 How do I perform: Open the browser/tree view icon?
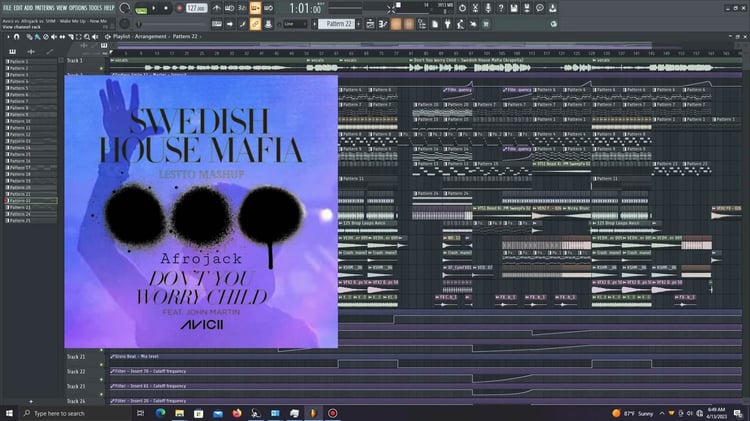(x=422, y=24)
